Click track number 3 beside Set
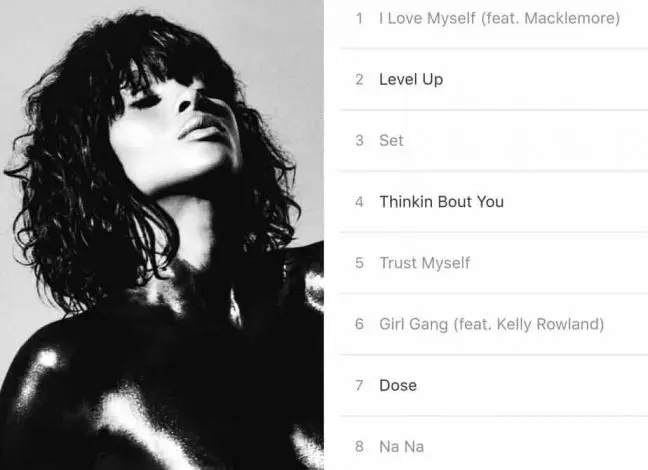Screen dimensions: 648x470 tap(360, 141)
